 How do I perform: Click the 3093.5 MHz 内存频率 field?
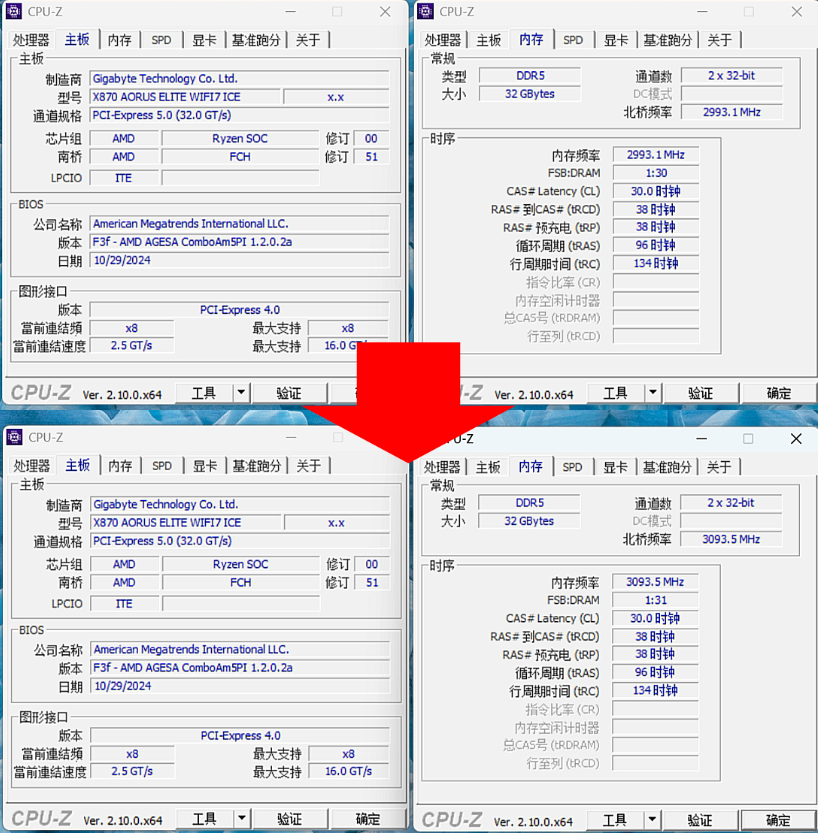click(x=655, y=582)
